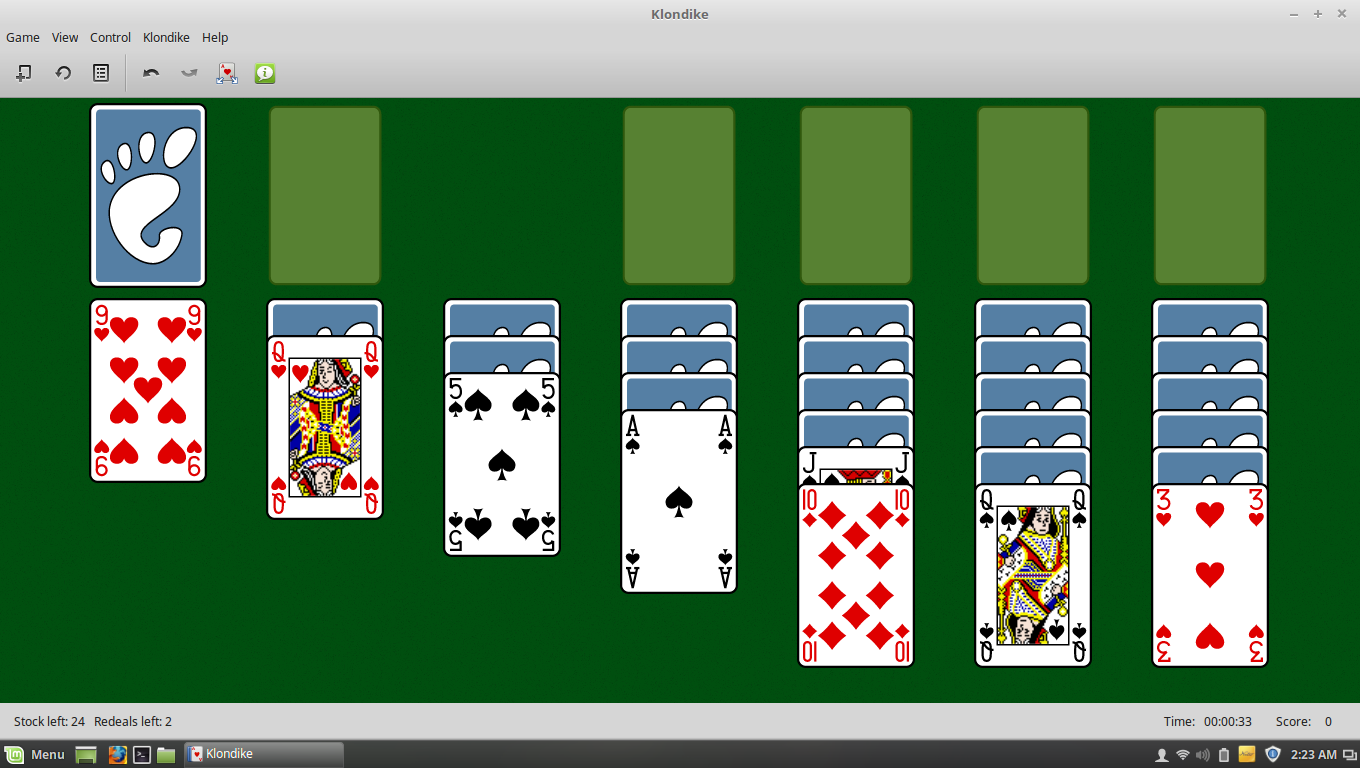Select the partly covered black jack
Screen dimensions: 1360x768
click(x=856, y=466)
